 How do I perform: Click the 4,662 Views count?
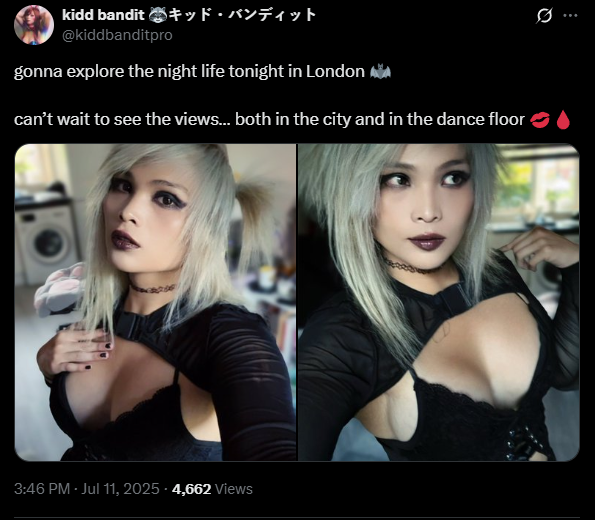point(212,489)
